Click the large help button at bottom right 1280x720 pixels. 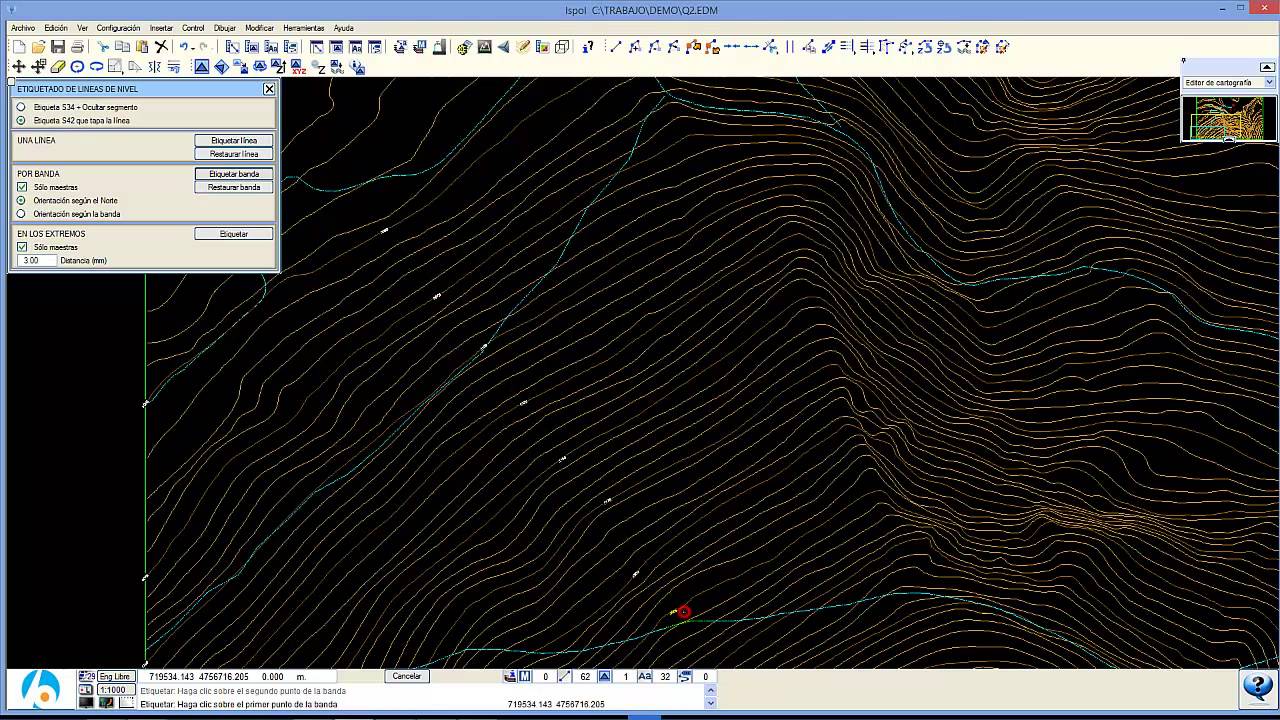tap(1257, 687)
